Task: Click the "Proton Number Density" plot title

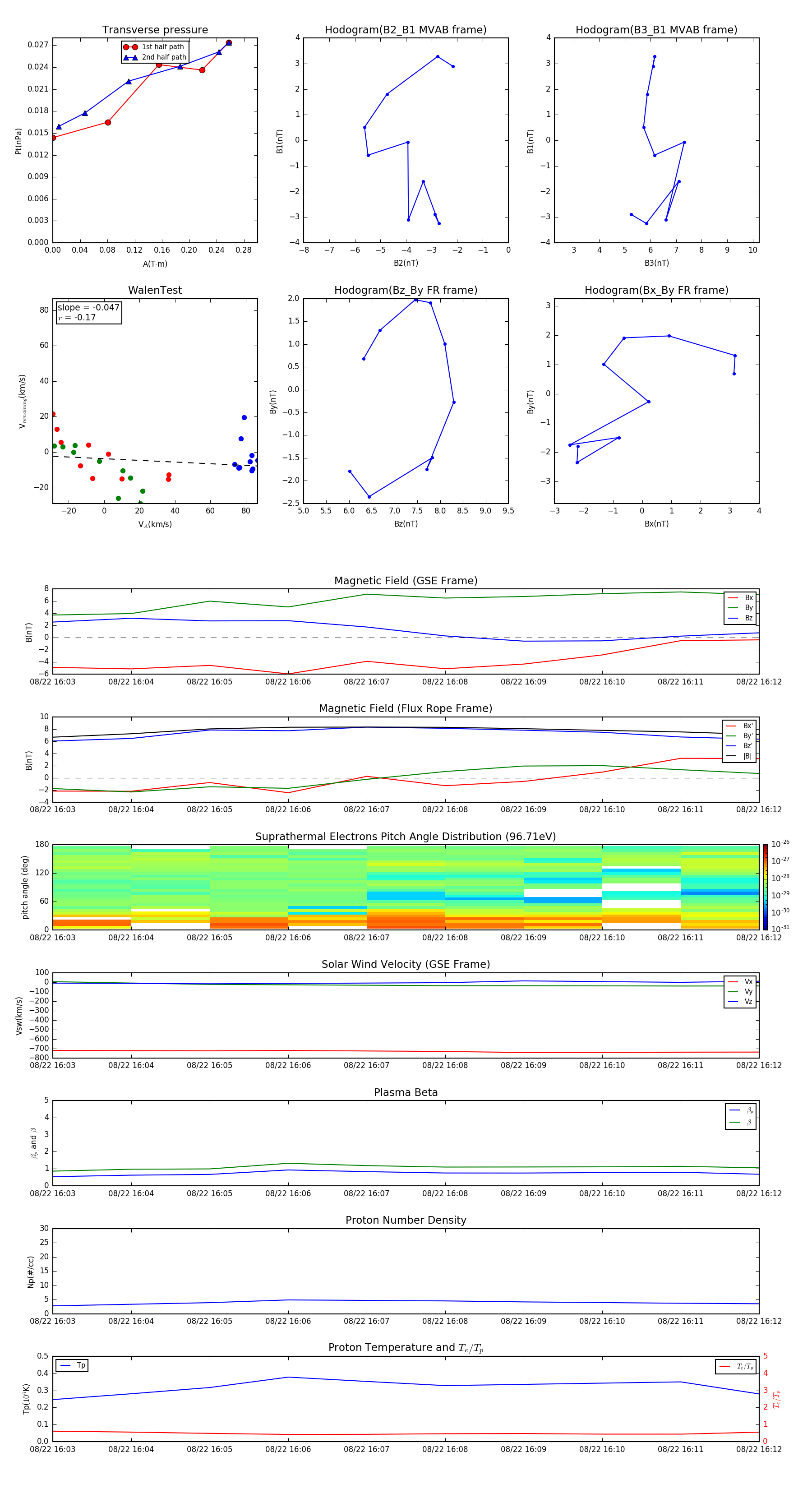Action: pos(406,1220)
